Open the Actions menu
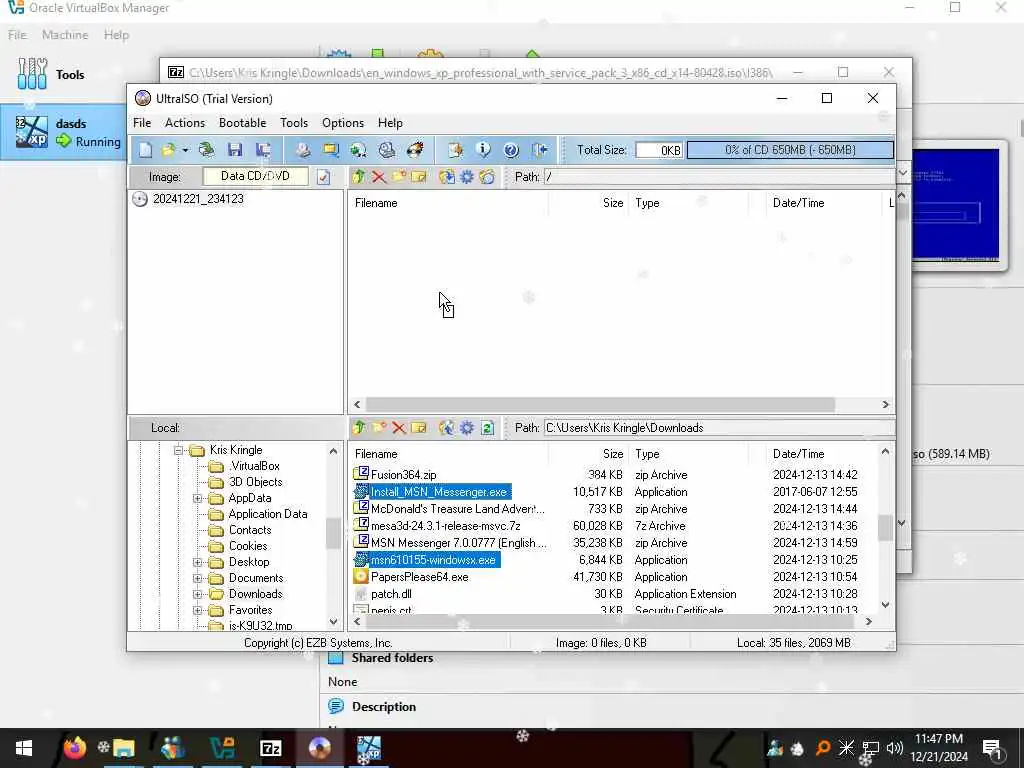The image size is (1024, 768). tap(185, 123)
